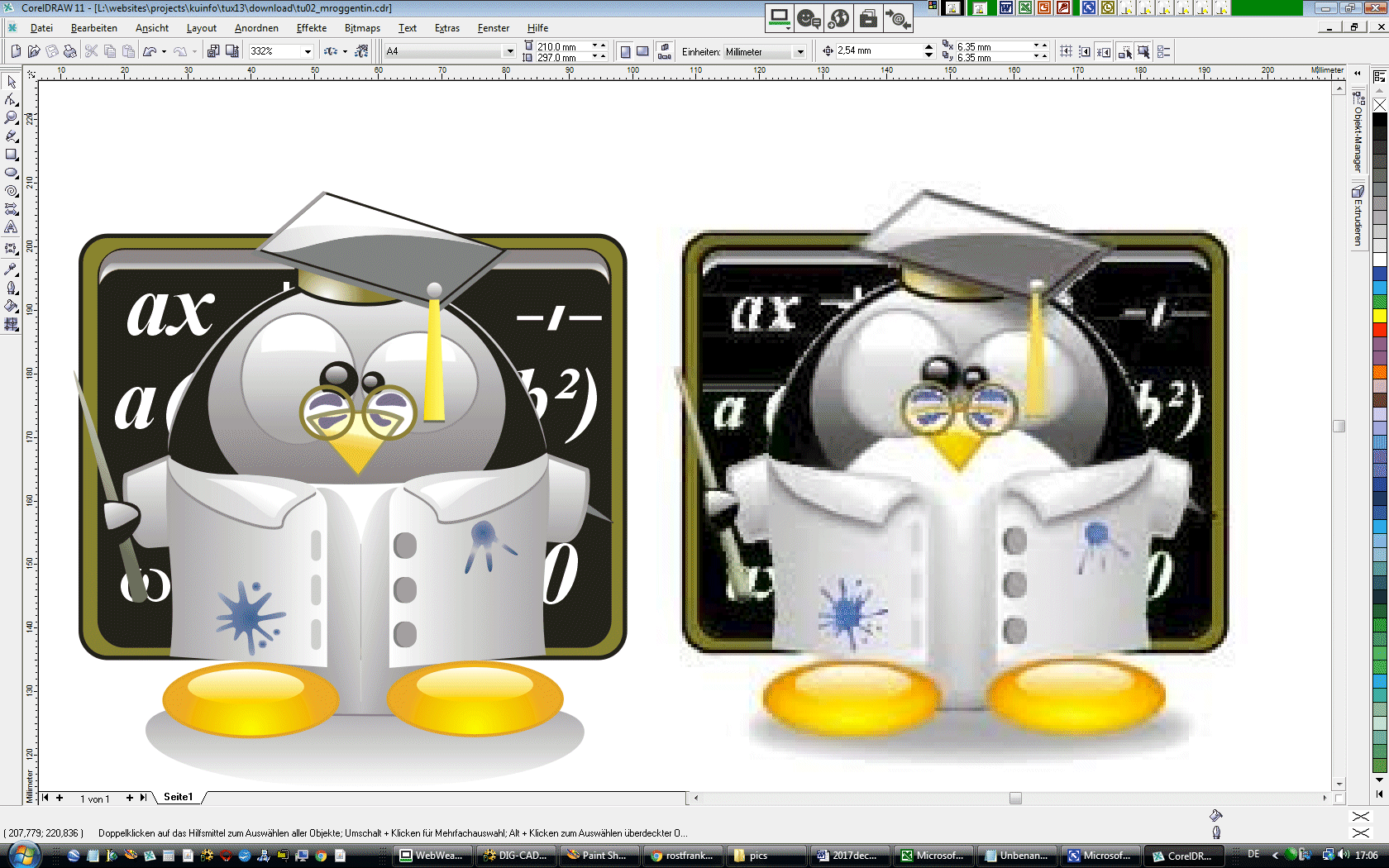Select the Eyedropper tool
This screenshot has width=1389, height=868.
(x=12, y=269)
